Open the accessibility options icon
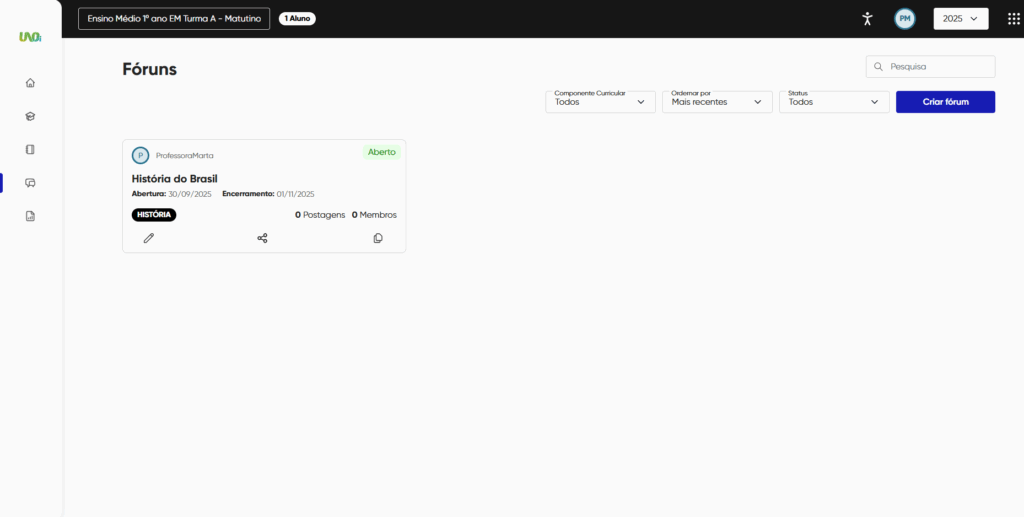 pyautogui.click(x=867, y=18)
